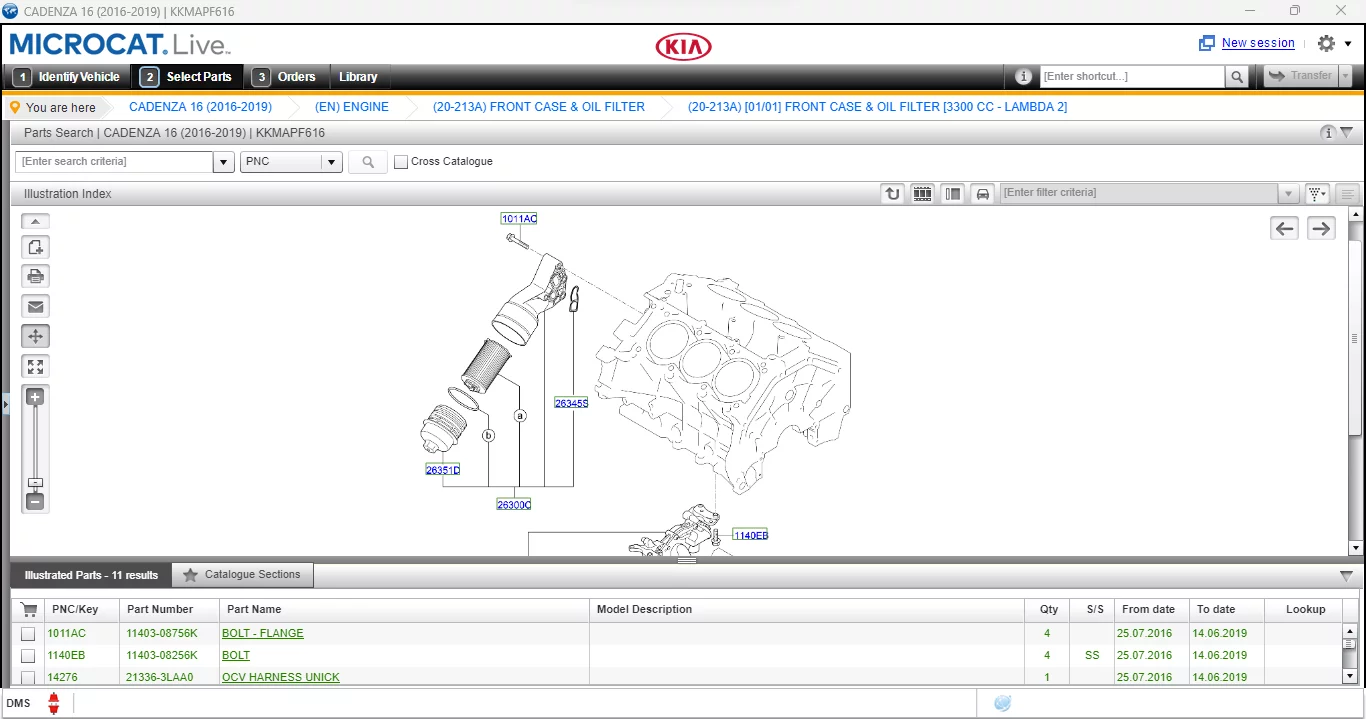Open the PNC search type dropdown
The width and height of the screenshot is (1366, 719).
331,161
